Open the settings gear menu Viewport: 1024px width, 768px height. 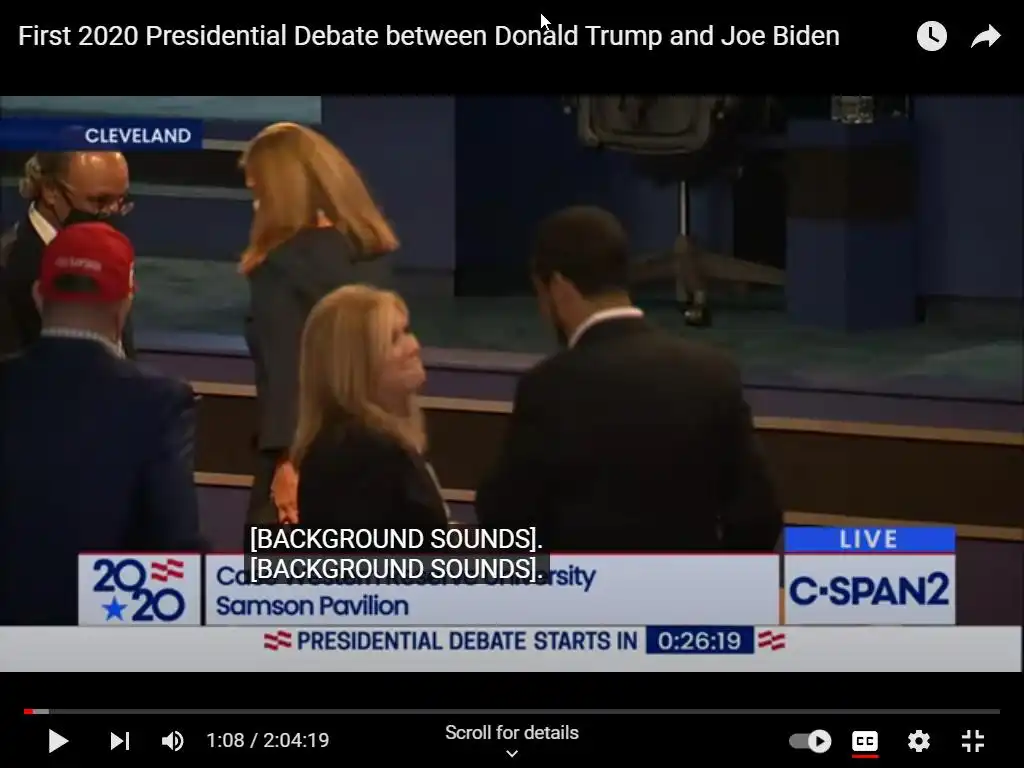click(919, 741)
